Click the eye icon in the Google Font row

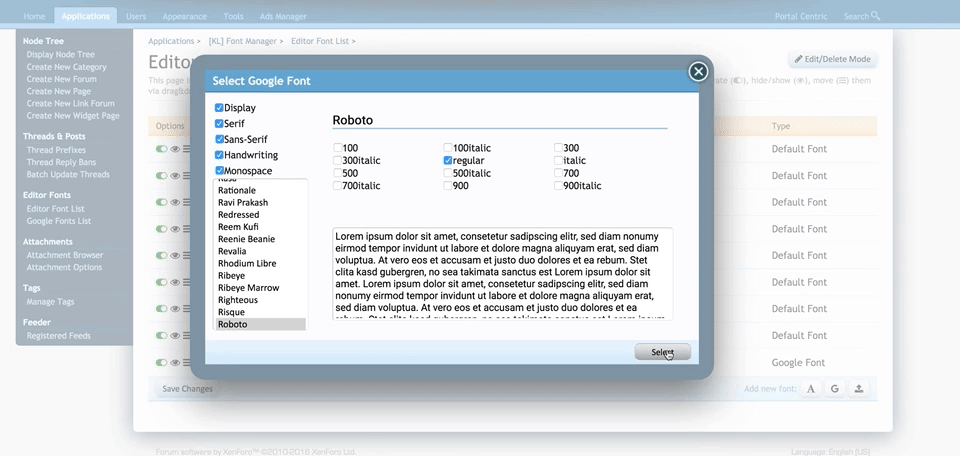point(174,362)
